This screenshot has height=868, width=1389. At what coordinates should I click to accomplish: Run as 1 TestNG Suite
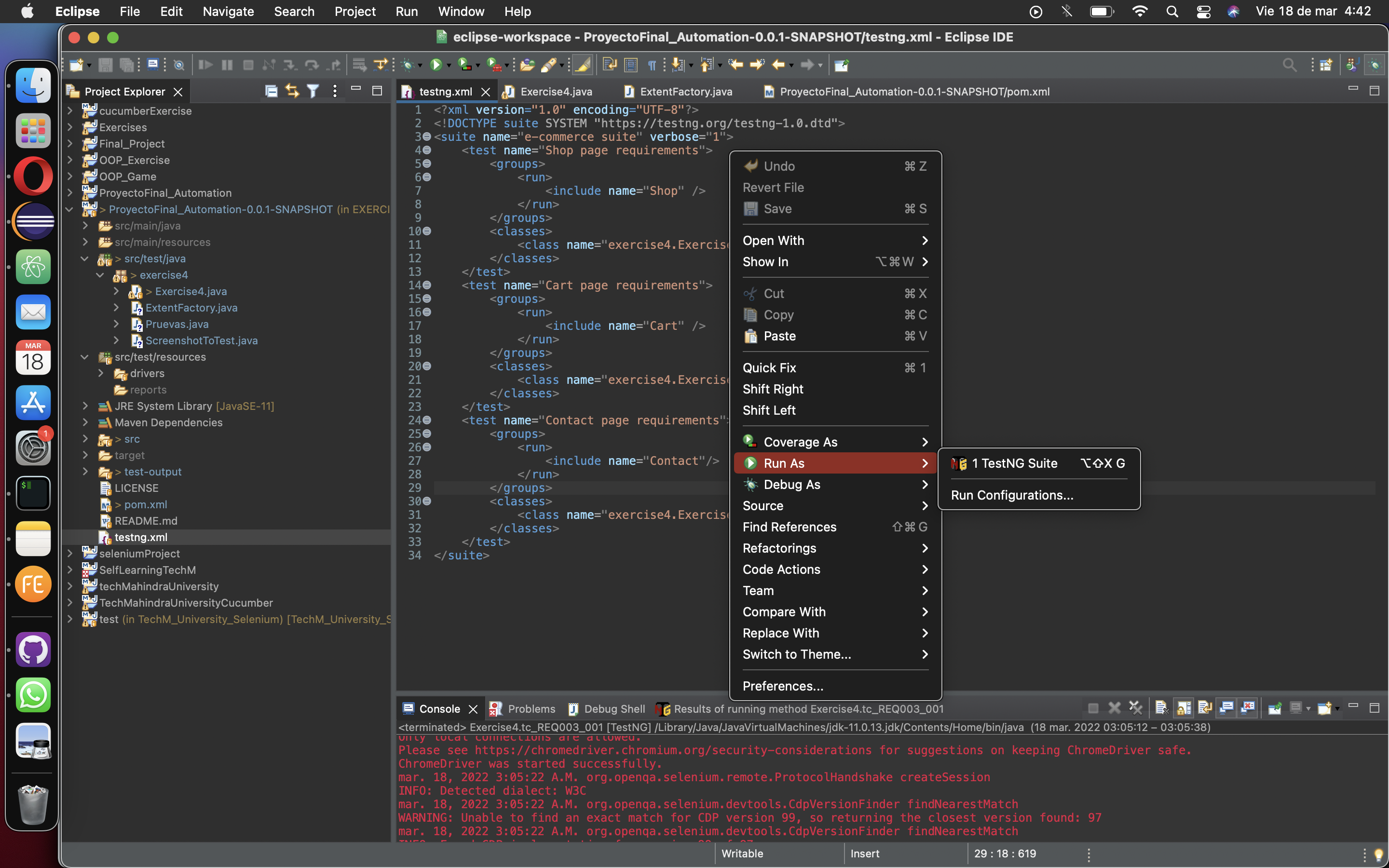(x=1038, y=463)
